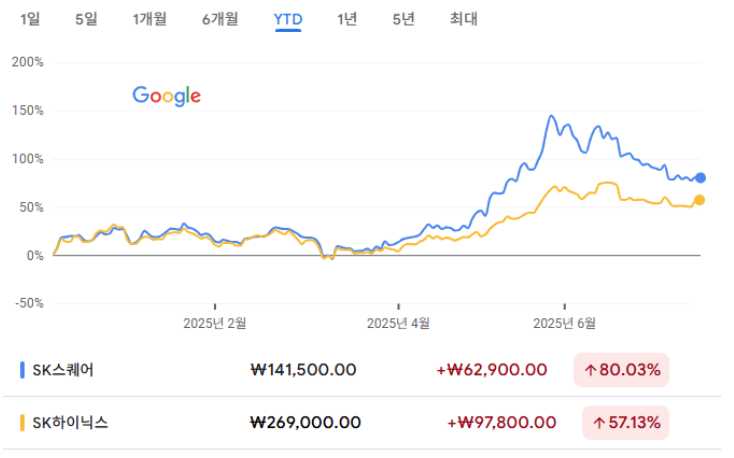Click the blue SK스퀘어 endpoint dot
This screenshot has height=458, width=734.
700,177
